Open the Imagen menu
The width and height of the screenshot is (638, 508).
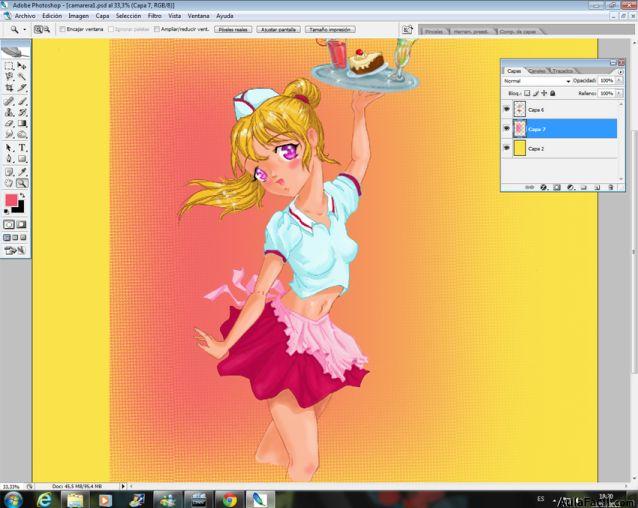pyautogui.click(x=79, y=16)
